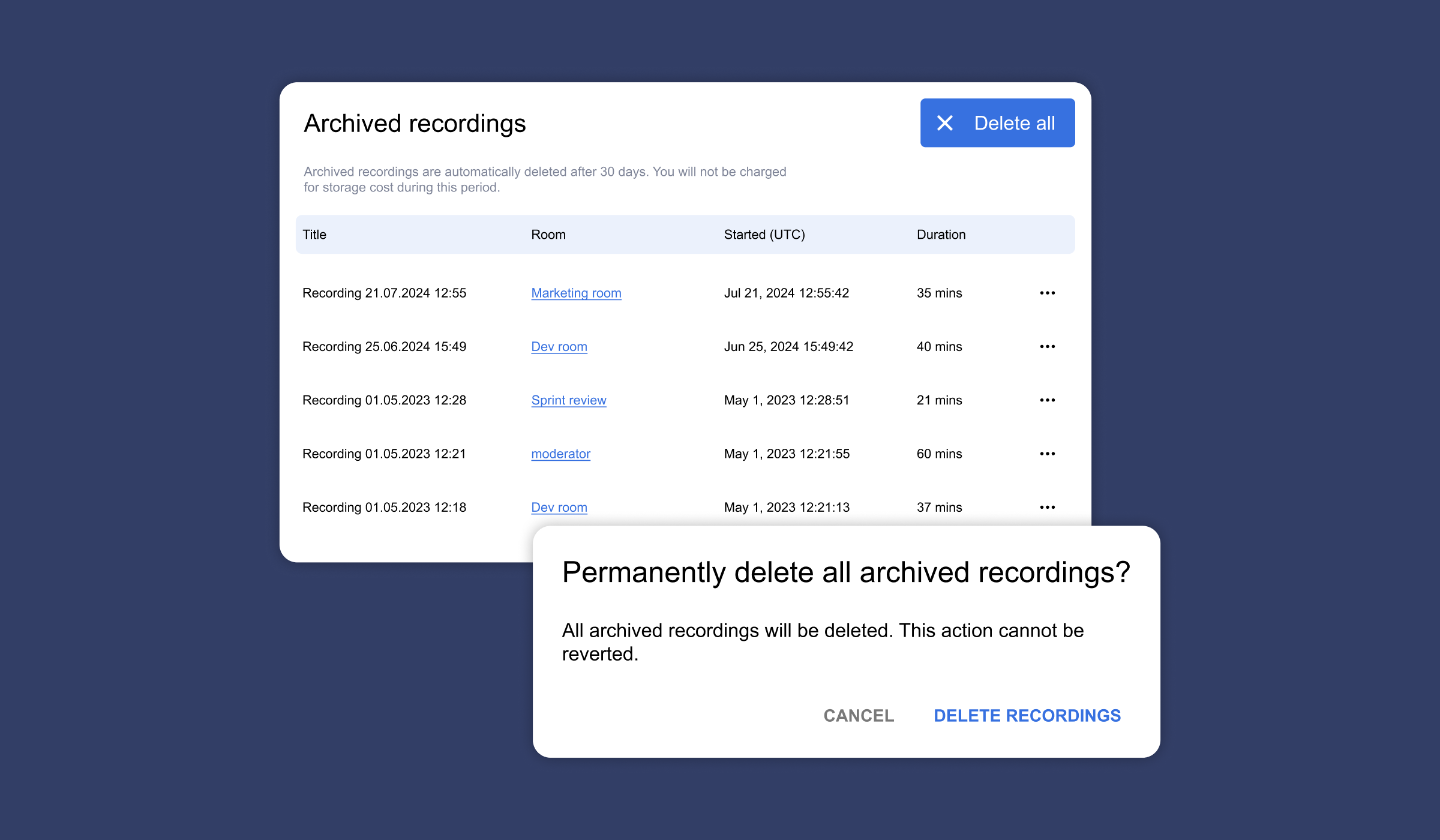Follow the Sprint review room link
The height and width of the screenshot is (840, 1440).
coord(568,400)
